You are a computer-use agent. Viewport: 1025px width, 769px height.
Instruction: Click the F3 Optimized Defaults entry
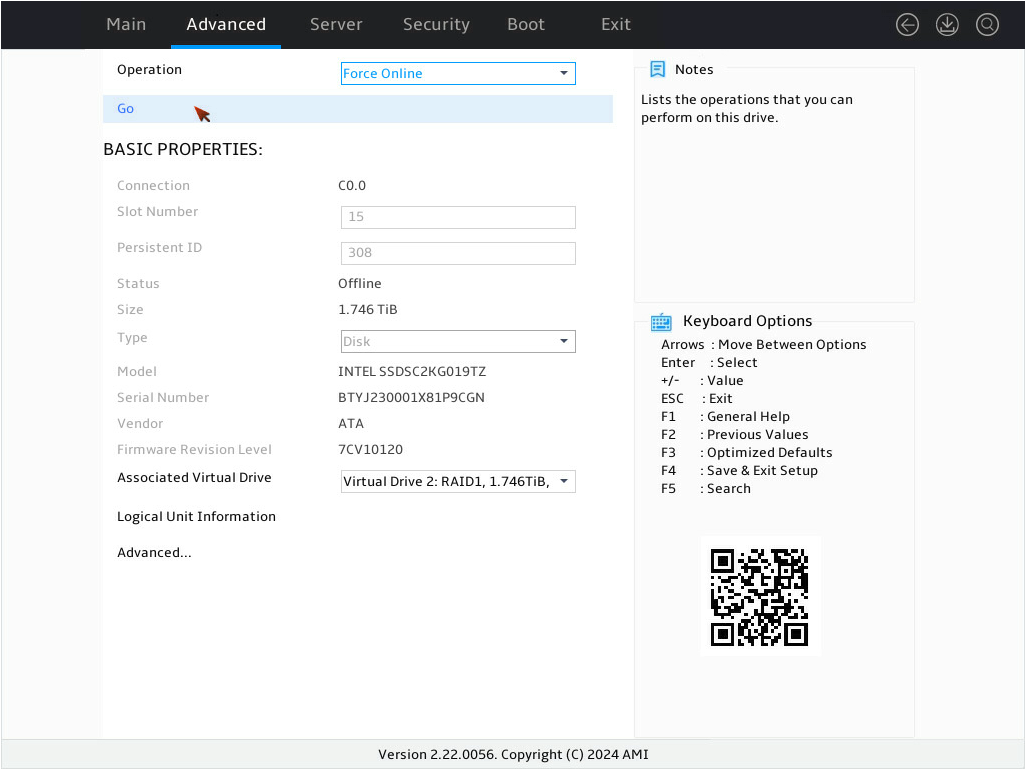point(747,453)
